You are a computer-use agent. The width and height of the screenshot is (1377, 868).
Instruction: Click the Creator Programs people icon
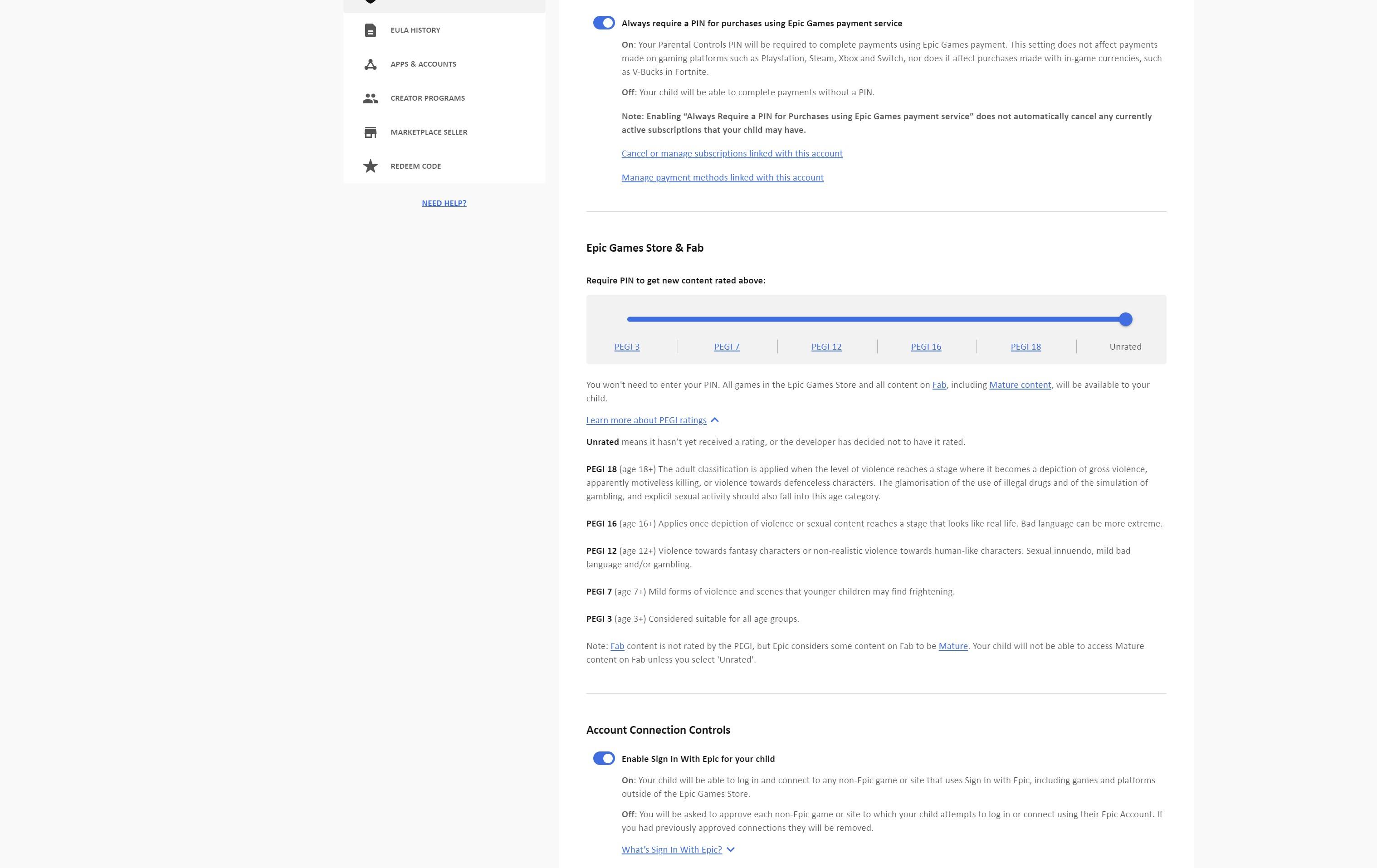(x=370, y=98)
